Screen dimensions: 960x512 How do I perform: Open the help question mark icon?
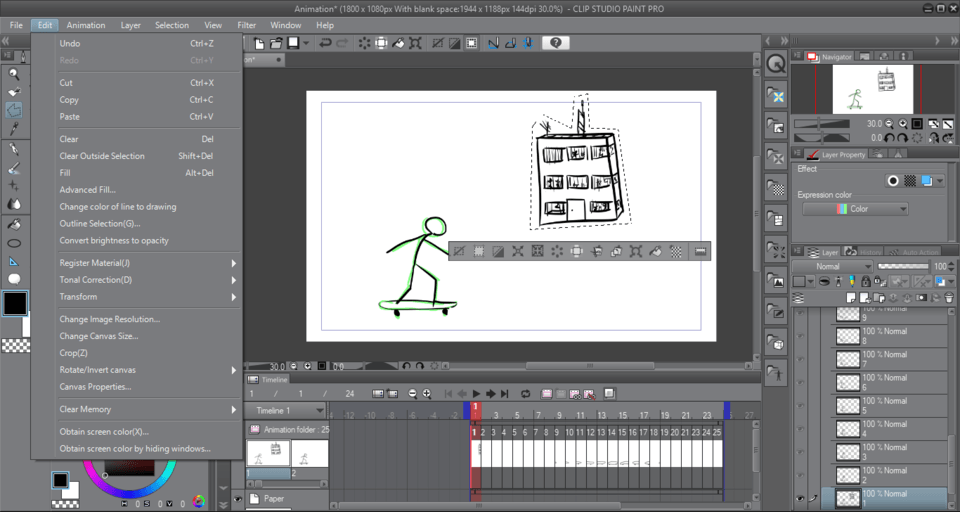click(556, 43)
